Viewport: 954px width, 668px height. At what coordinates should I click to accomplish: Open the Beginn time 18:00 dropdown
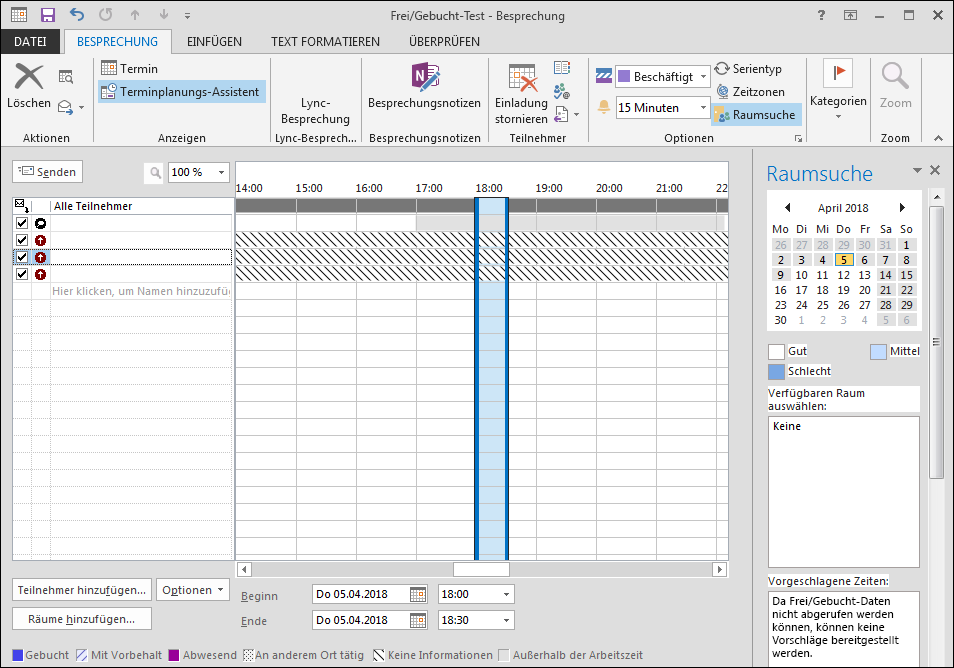pyautogui.click(x=506, y=594)
